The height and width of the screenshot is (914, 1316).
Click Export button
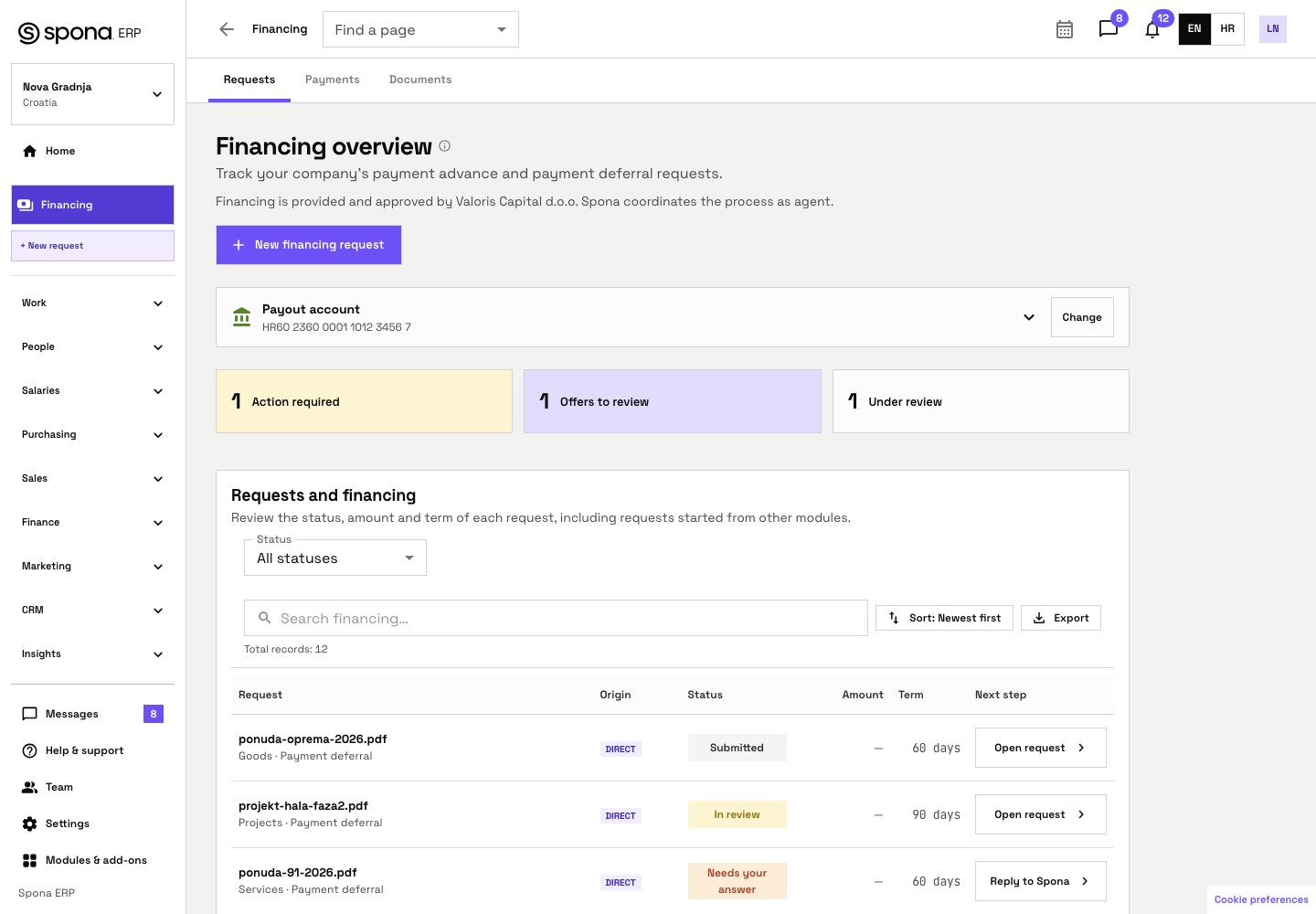[1061, 618]
